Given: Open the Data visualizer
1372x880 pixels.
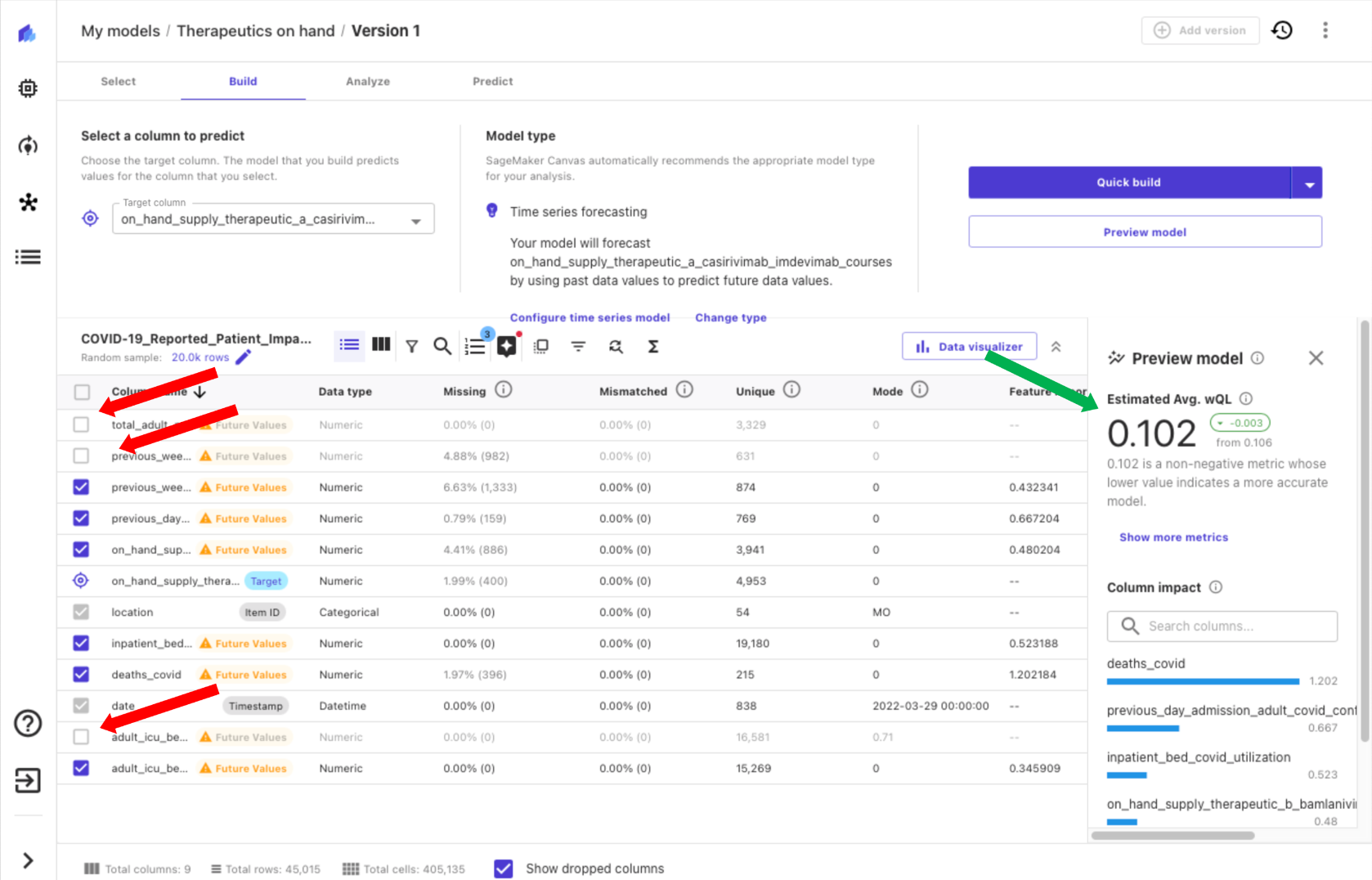Looking at the screenshot, I should click(x=970, y=347).
